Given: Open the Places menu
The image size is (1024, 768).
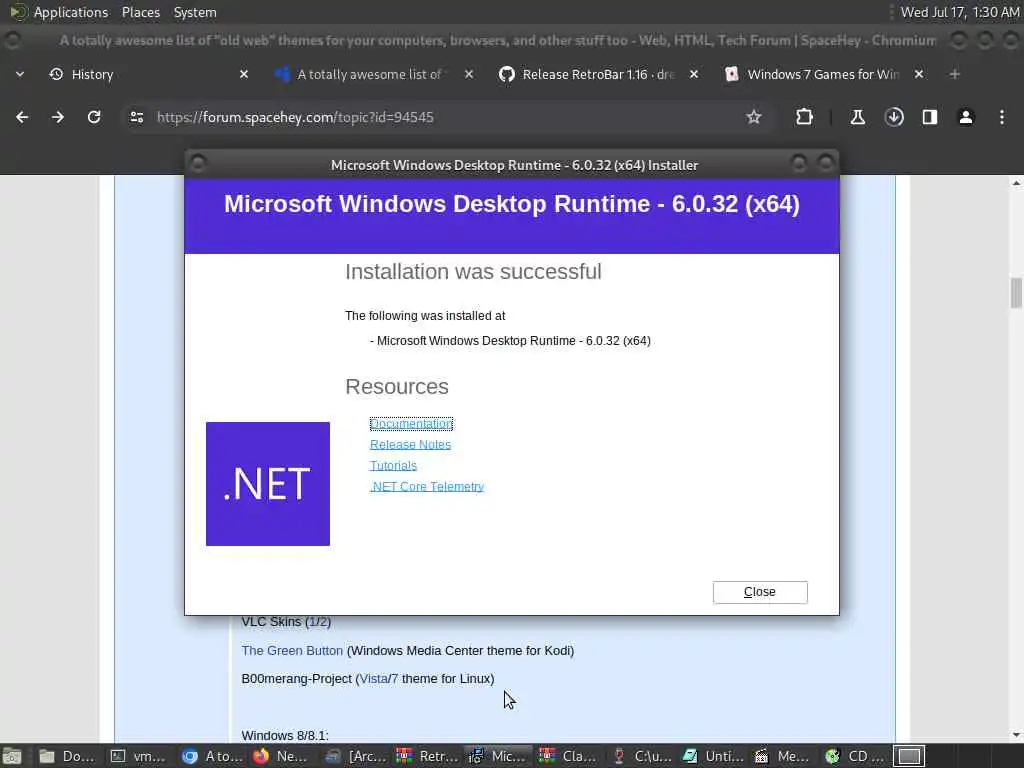Looking at the screenshot, I should point(141,12).
